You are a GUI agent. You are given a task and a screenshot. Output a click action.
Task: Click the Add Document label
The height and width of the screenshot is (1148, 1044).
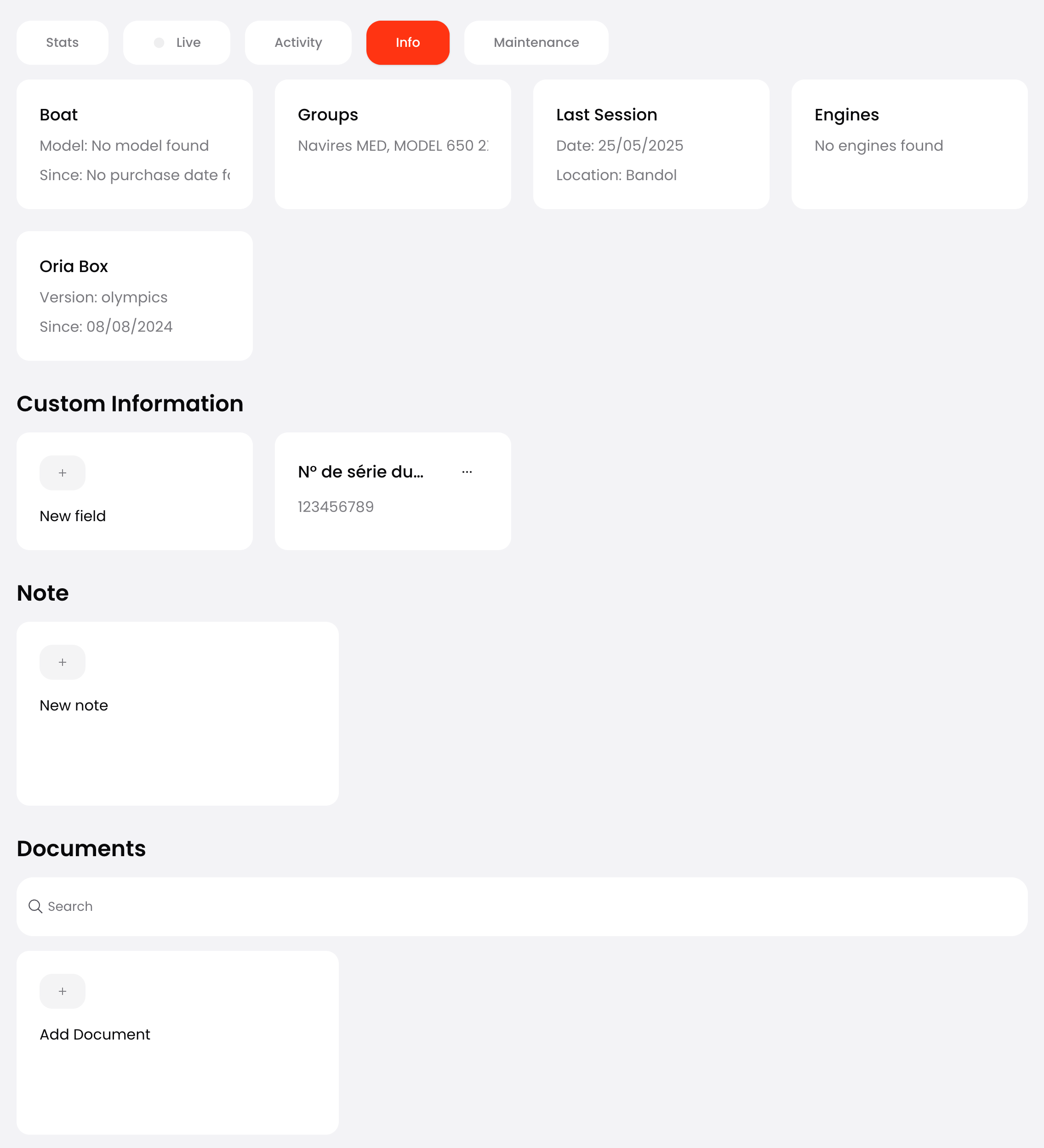coord(95,1034)
